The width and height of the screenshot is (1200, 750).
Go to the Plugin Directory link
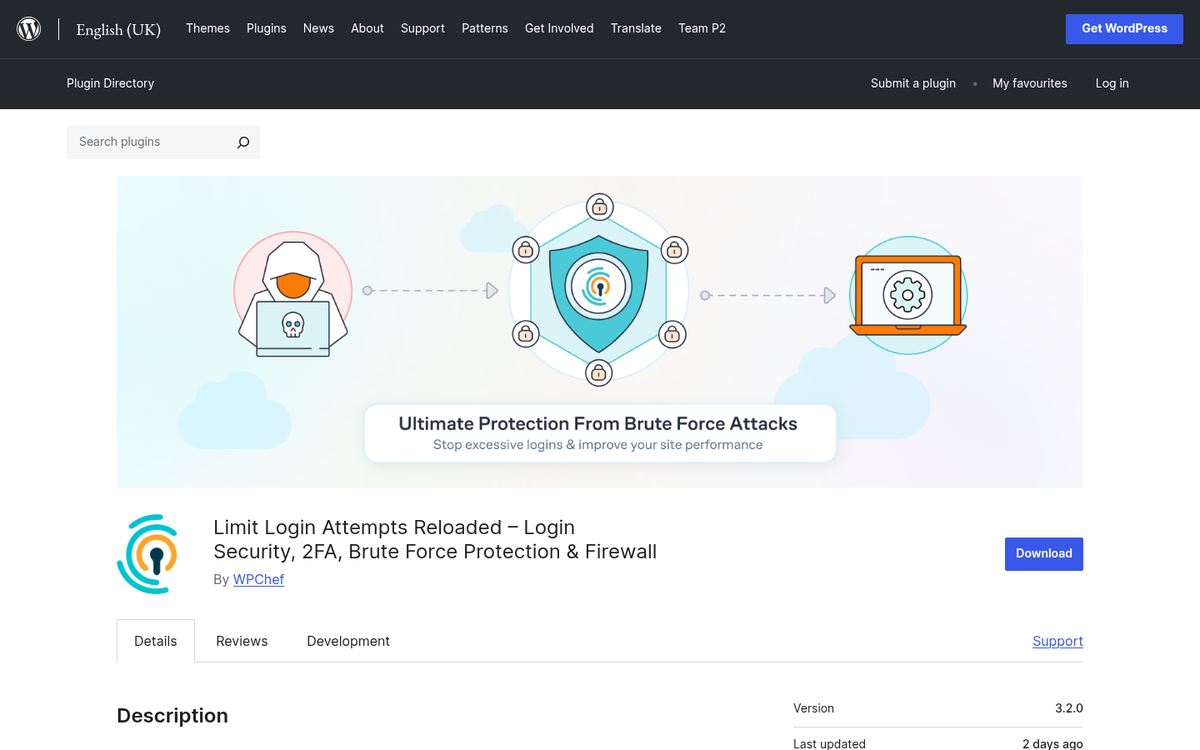(x=110, y=83)
